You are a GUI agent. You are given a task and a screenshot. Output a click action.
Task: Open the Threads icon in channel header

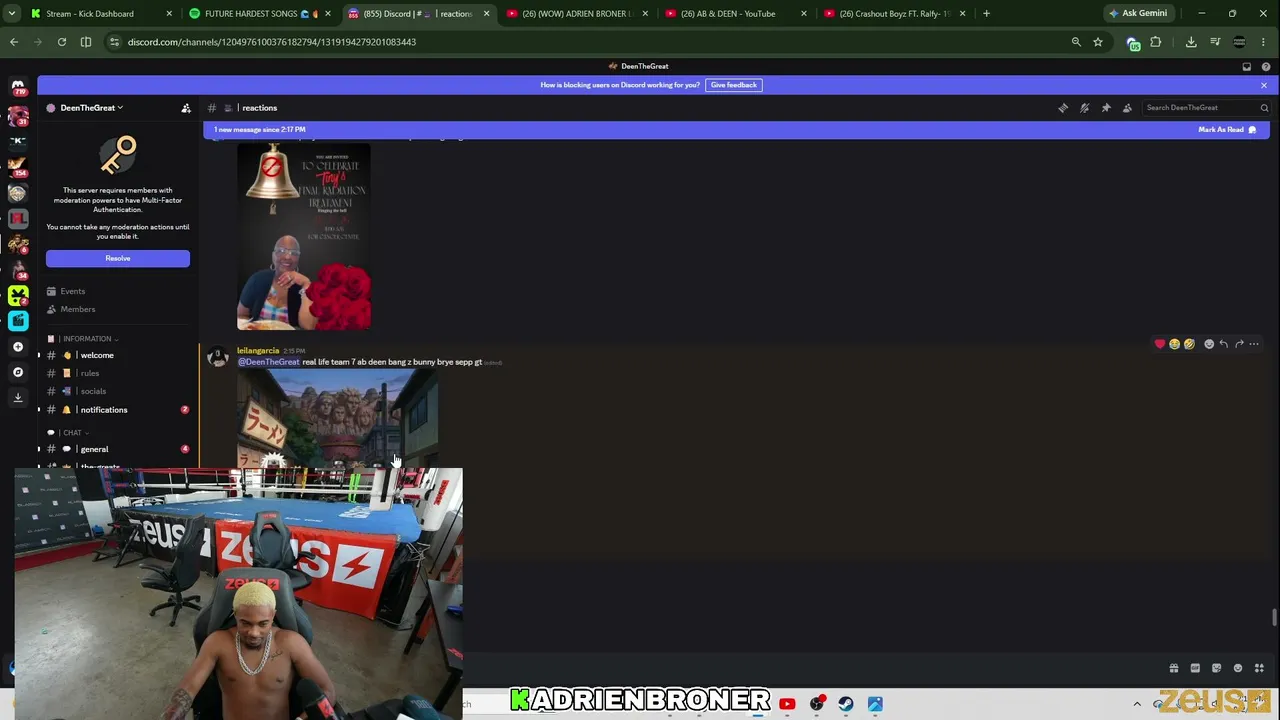pyautogui.click(x=1063, y=108)
